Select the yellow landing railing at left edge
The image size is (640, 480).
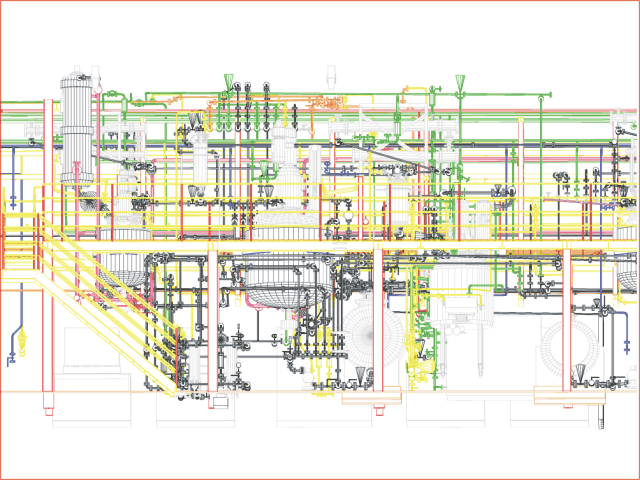pyautogui.click(x=15, y=240)
